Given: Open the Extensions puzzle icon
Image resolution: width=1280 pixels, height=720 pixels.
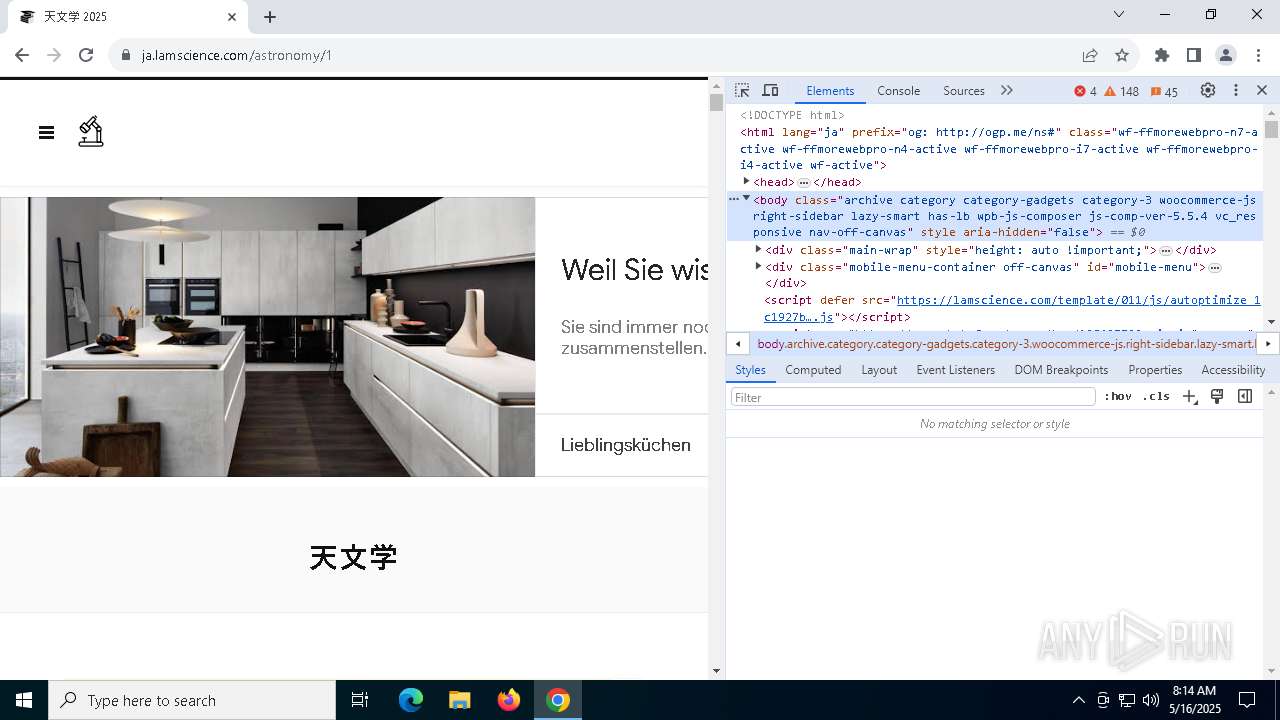Looking at the screenshot, I should click(1162, 55).
